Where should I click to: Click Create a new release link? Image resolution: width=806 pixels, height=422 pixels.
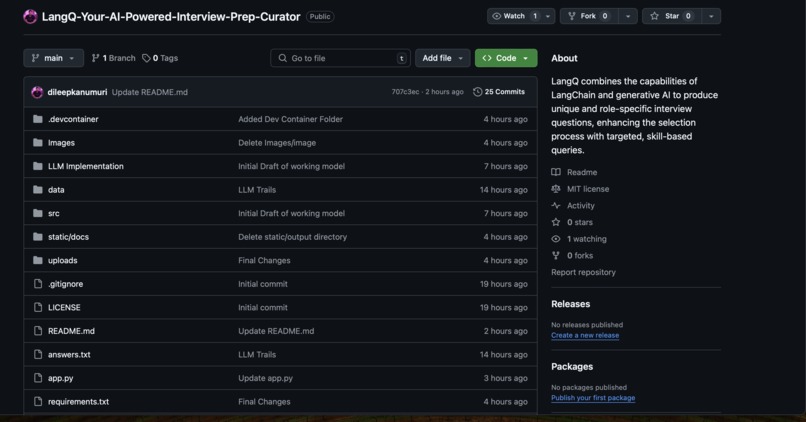click(585, 335)
